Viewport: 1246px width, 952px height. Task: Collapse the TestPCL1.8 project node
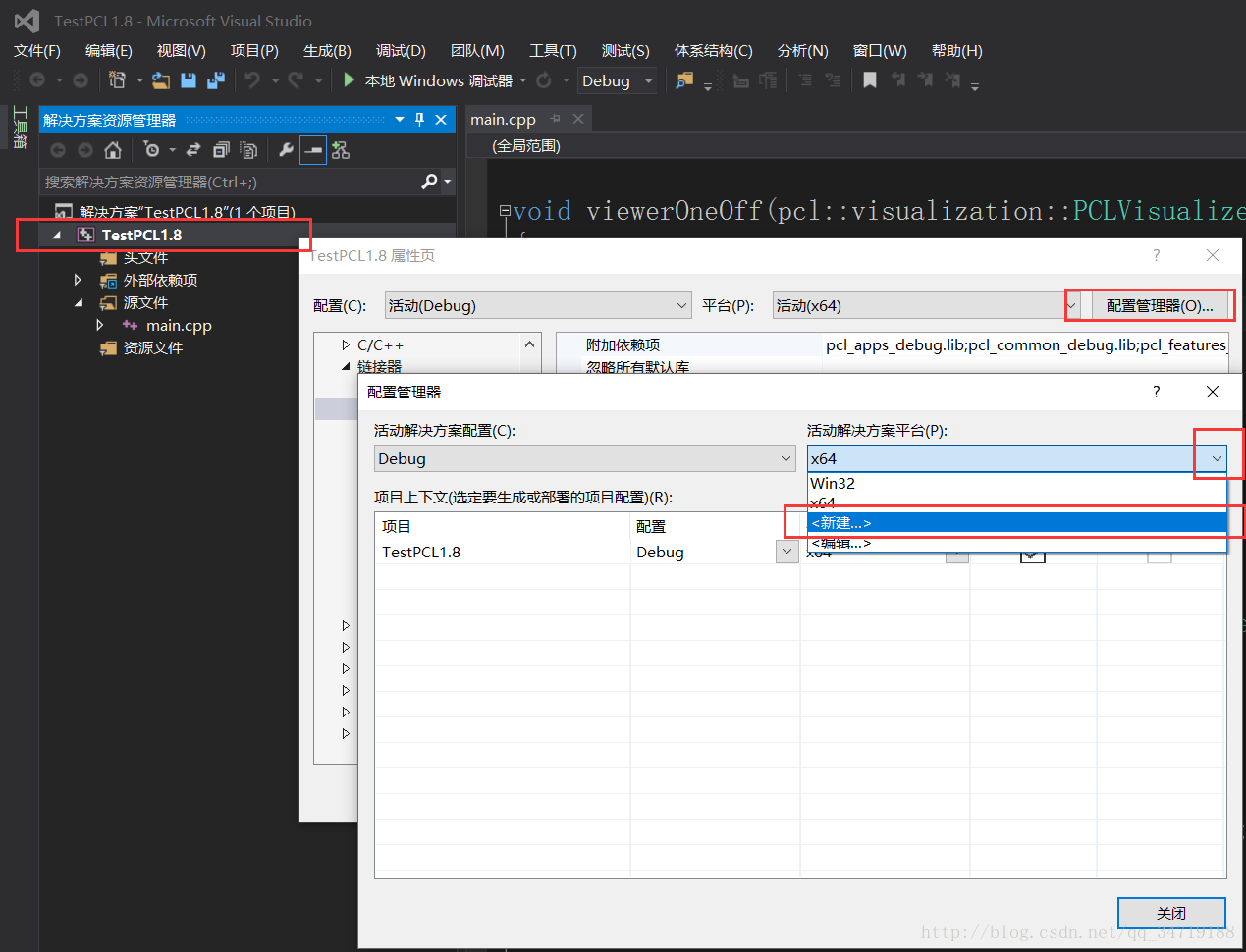56,235
